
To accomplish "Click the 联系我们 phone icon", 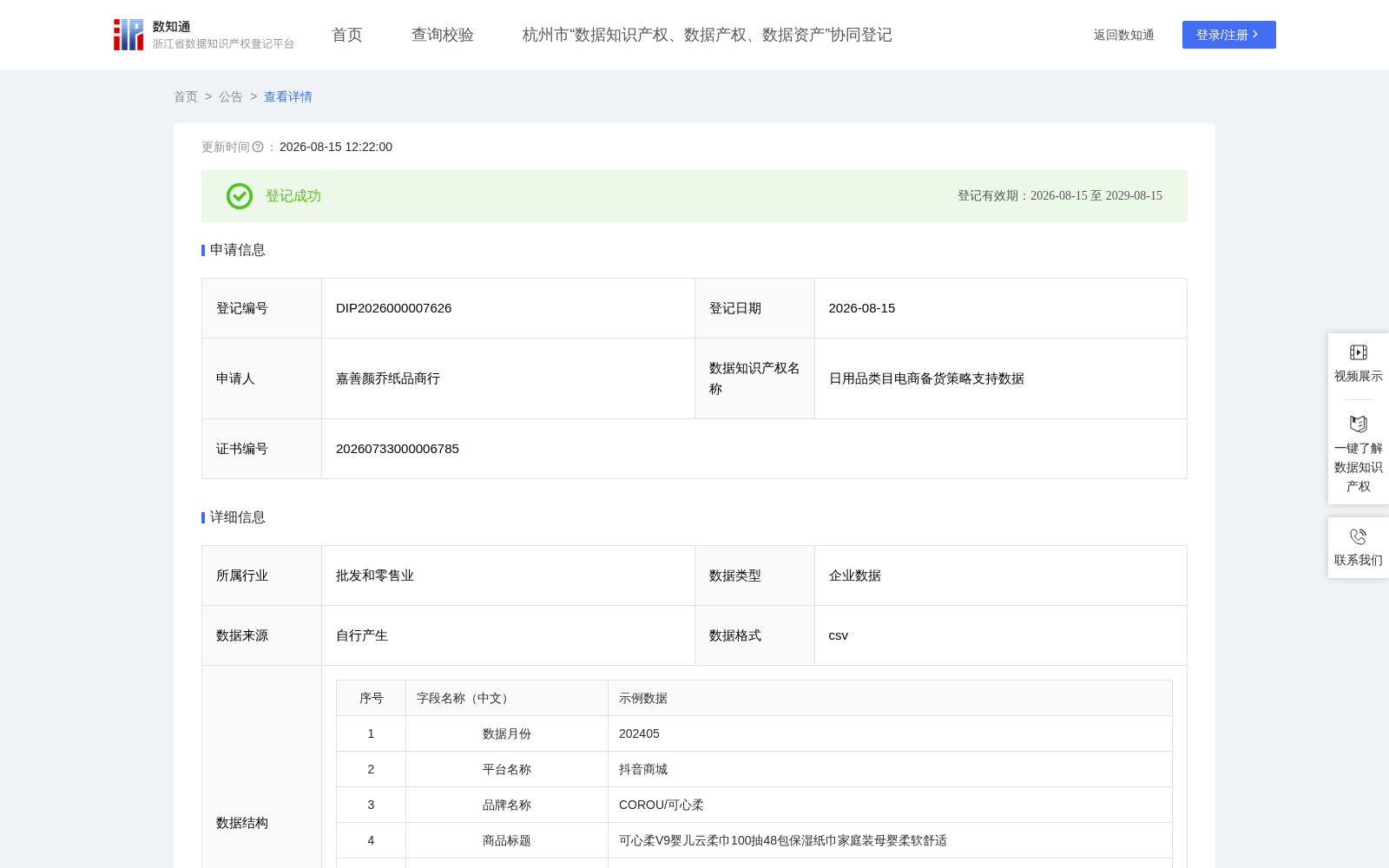I will point(1359,536).
